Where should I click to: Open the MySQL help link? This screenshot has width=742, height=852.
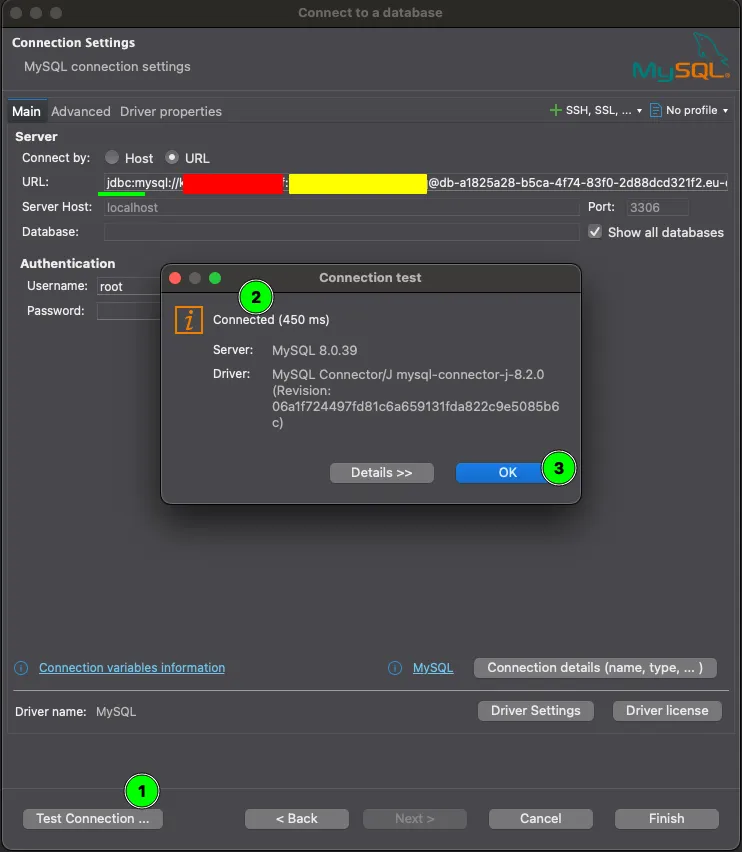click(433, 667)
